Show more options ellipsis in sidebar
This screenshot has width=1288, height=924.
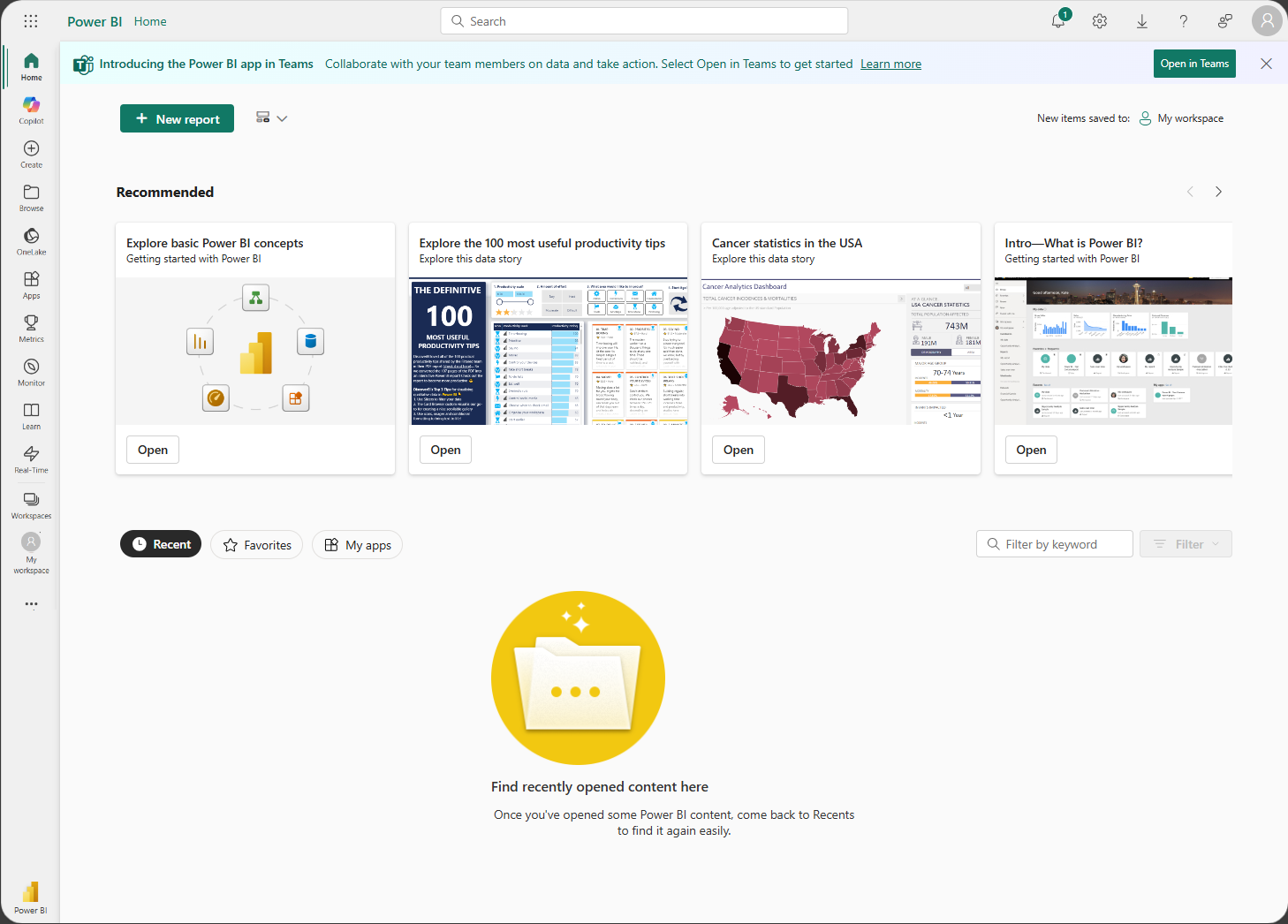[x=31, y=604]
